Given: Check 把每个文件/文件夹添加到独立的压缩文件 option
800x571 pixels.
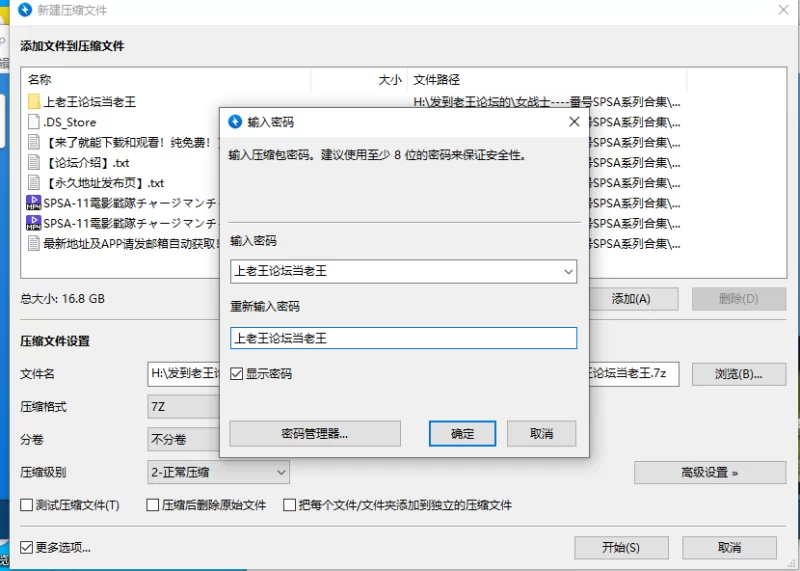Looking at the screenshot, I should coord(289,505).
